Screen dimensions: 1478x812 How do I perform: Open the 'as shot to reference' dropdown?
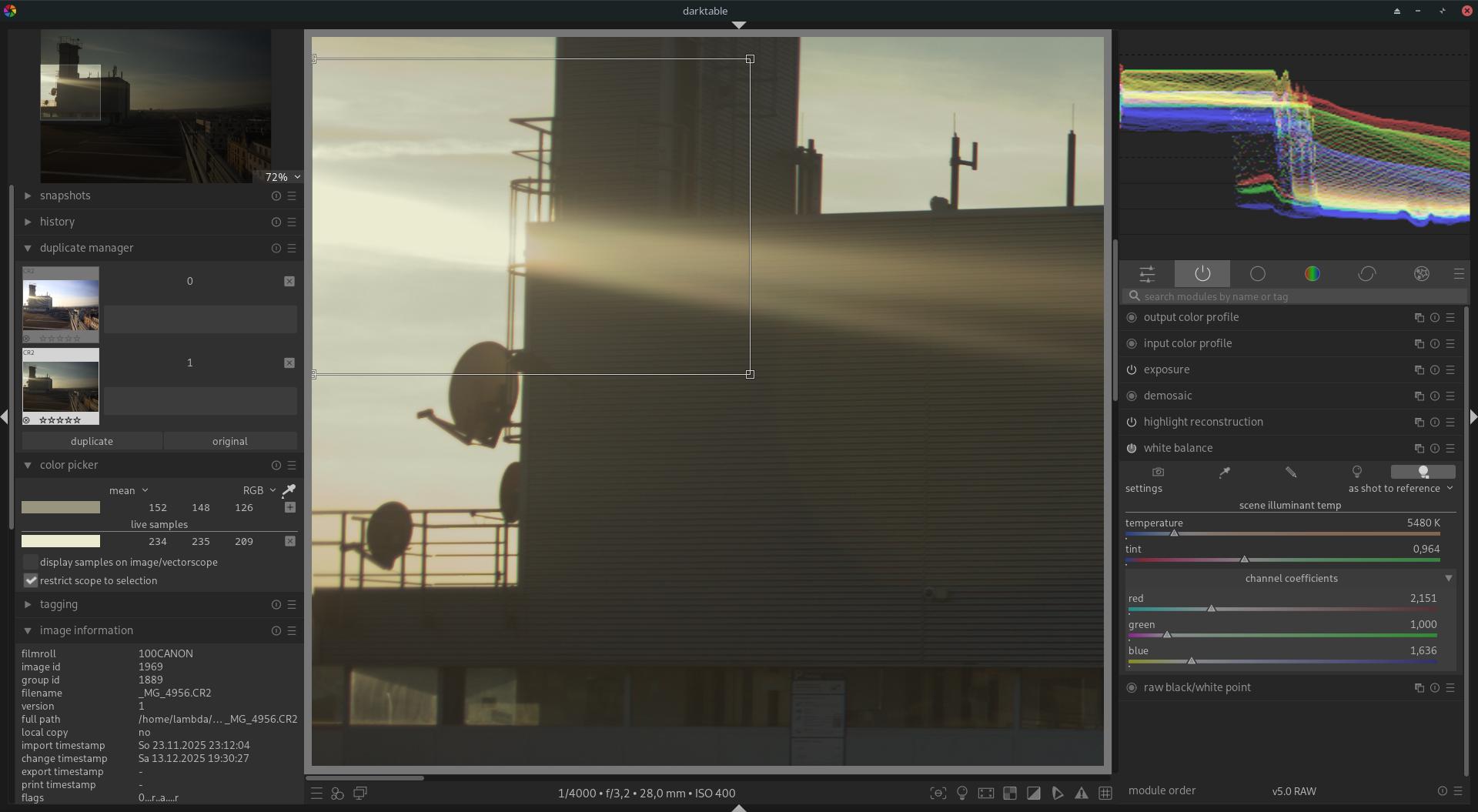[1400, 489]
